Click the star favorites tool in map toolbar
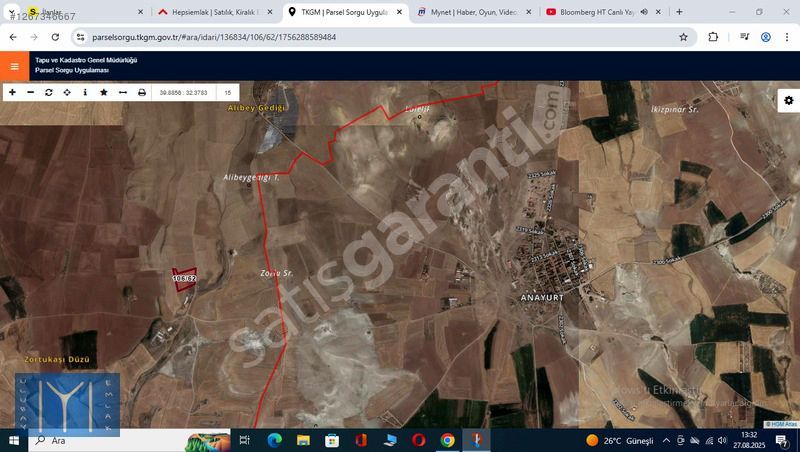Image resolution: width=800 pixels, height=452 pixels. click(104, 92)
